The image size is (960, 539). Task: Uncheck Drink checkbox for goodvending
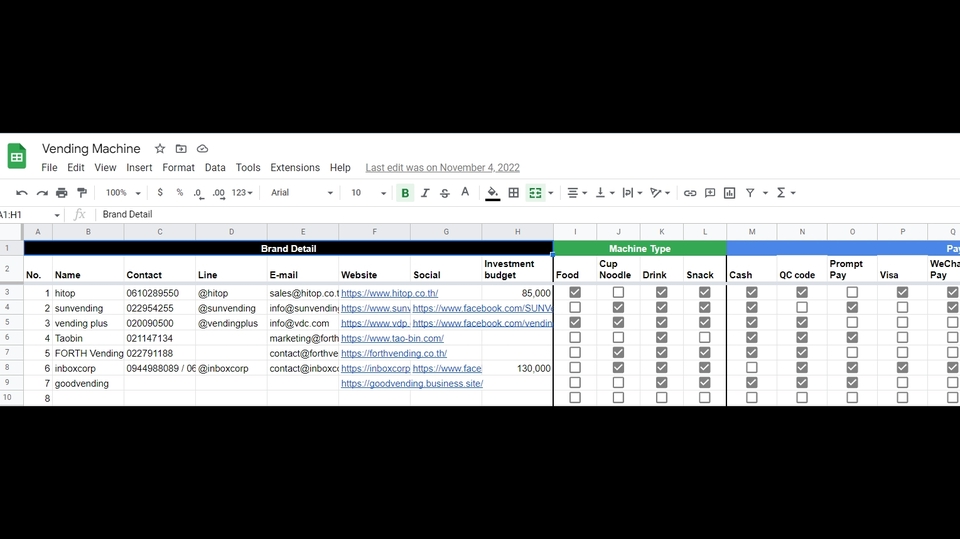point(662,382)
